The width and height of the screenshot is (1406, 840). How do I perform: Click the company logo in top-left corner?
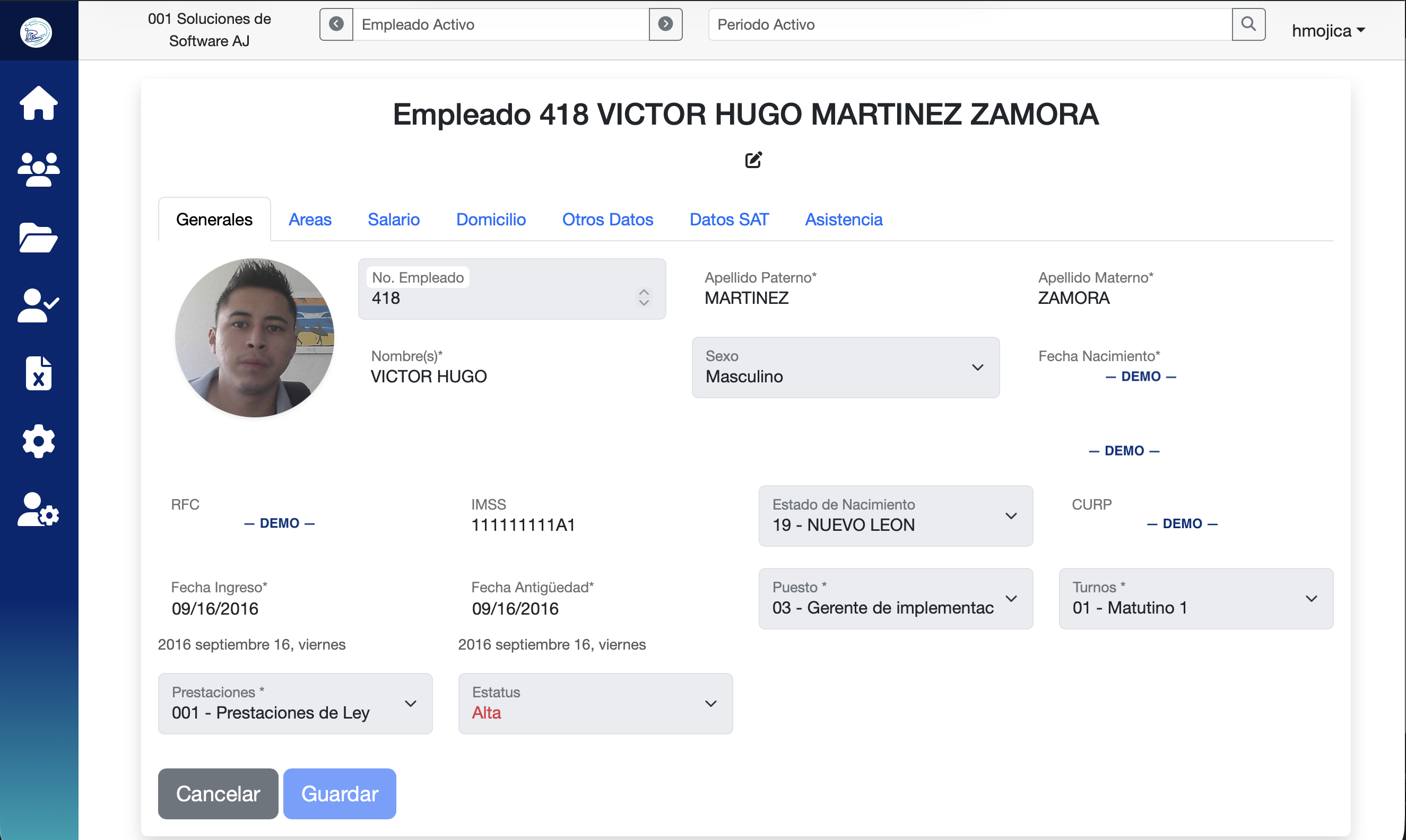[x=35, y=32]
